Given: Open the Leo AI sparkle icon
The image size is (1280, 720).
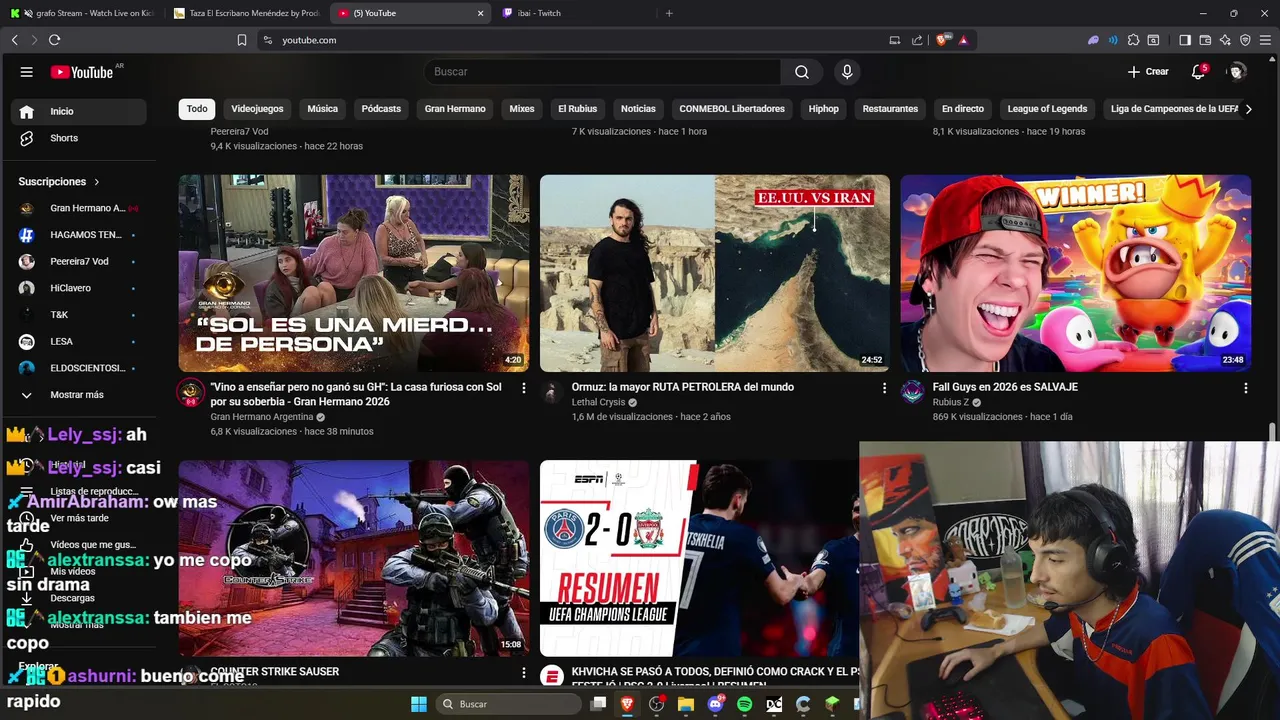Looking at the screenshot, I should [x=1225, y=40].
